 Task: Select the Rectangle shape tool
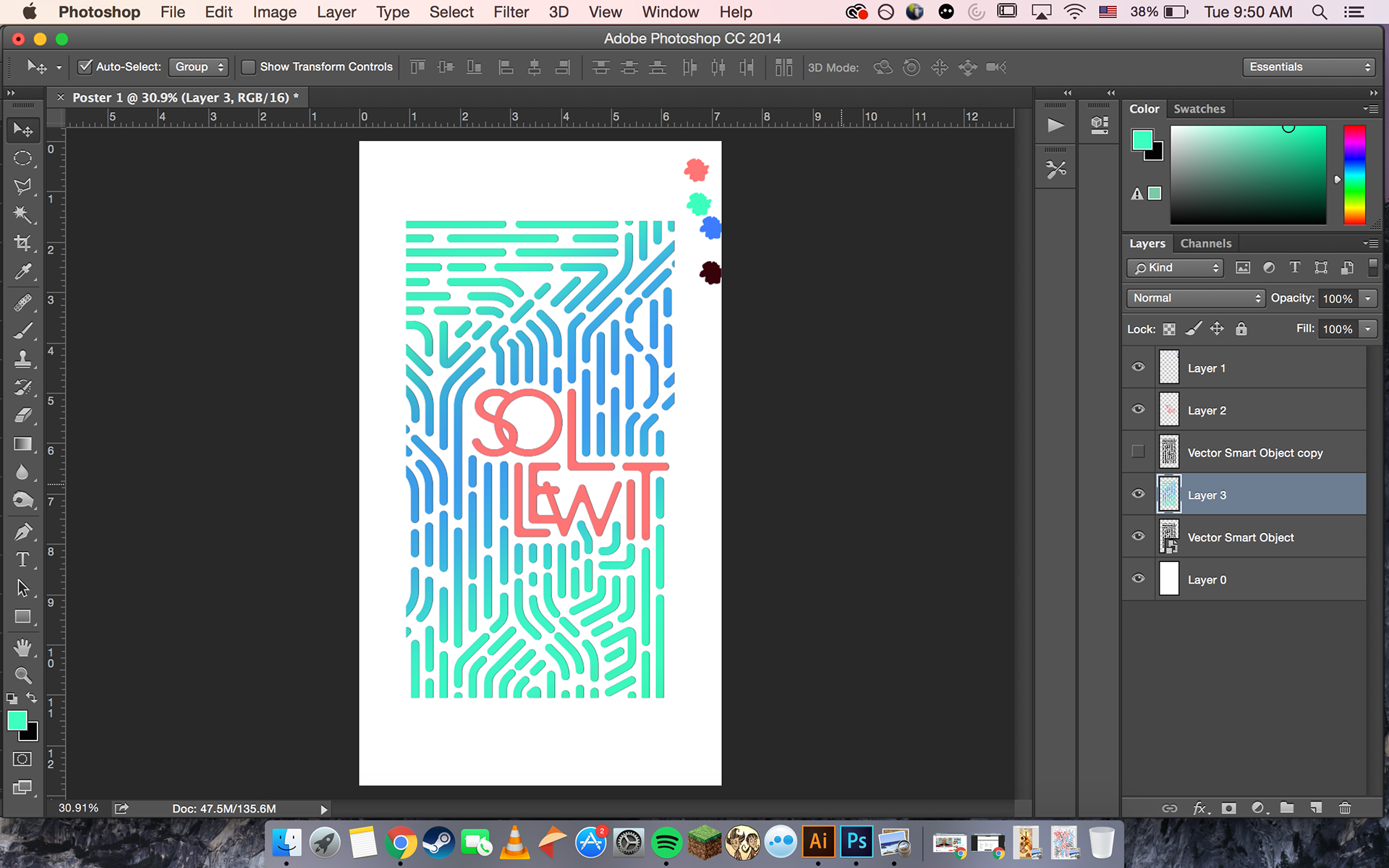click(x=23, y=617)
